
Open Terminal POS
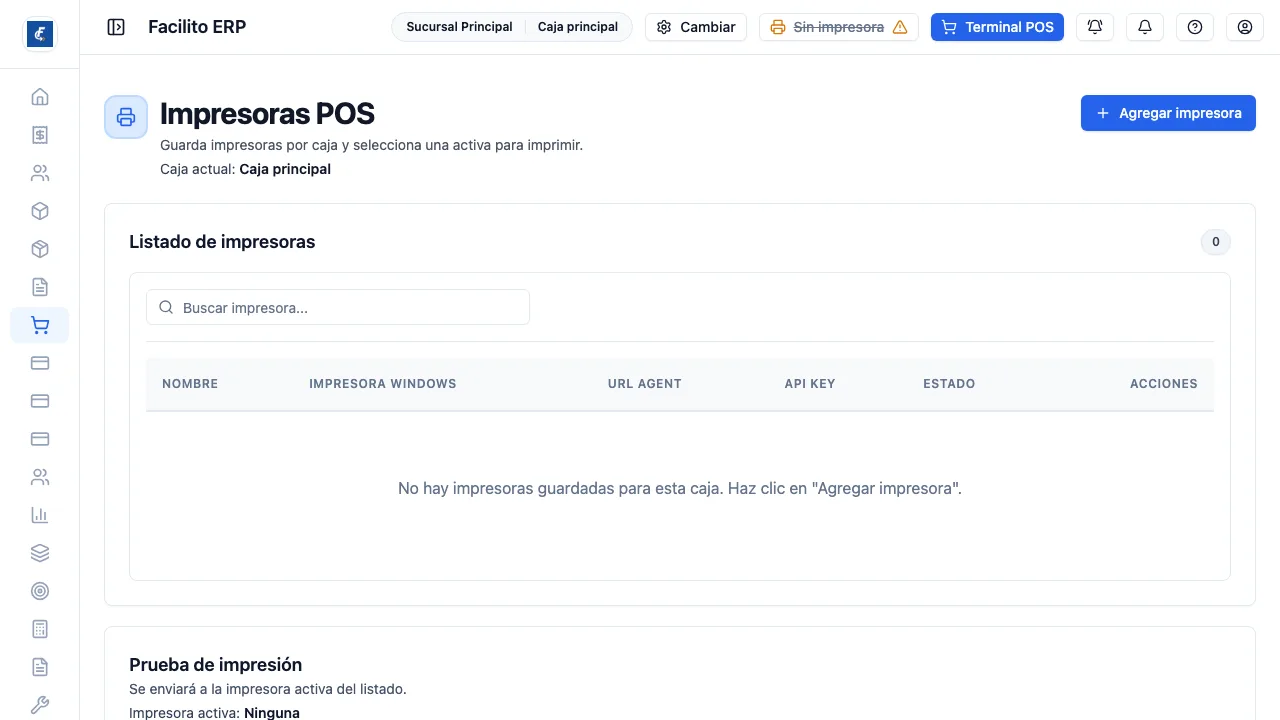point(997,27)
